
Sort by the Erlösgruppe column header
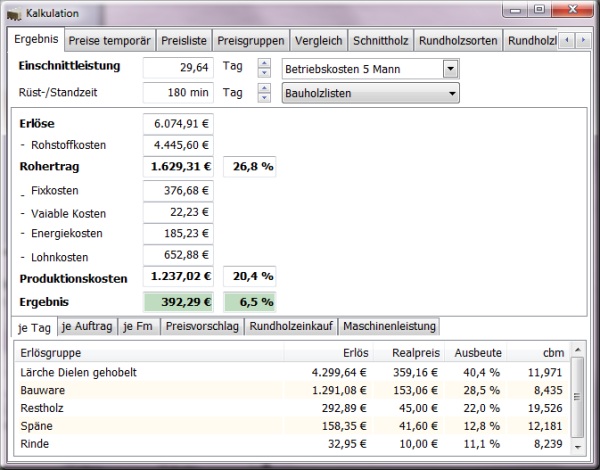click(149, 352)
